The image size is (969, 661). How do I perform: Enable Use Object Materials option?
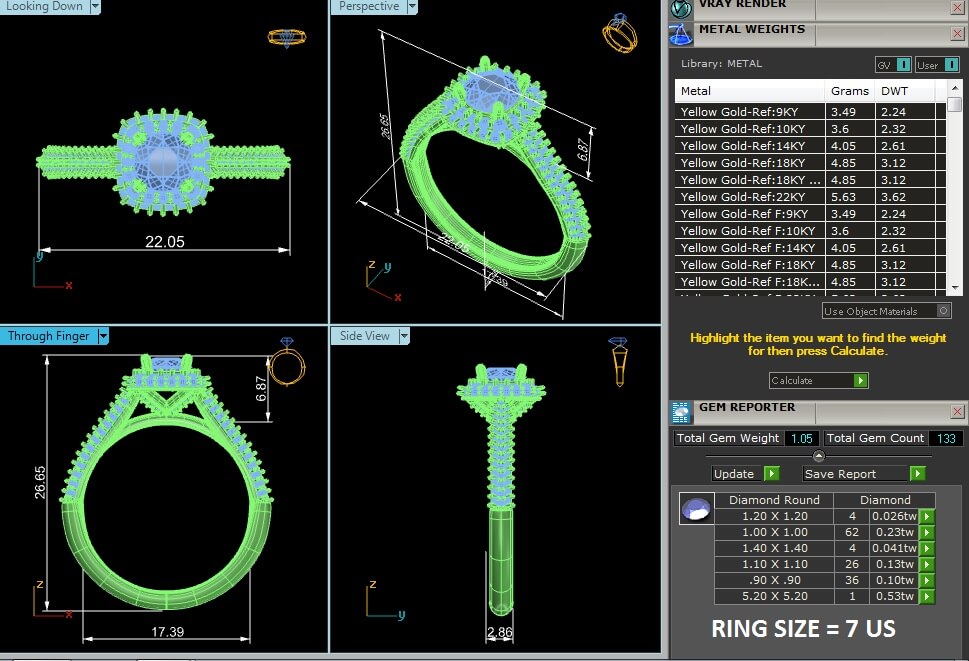(944, 311)
